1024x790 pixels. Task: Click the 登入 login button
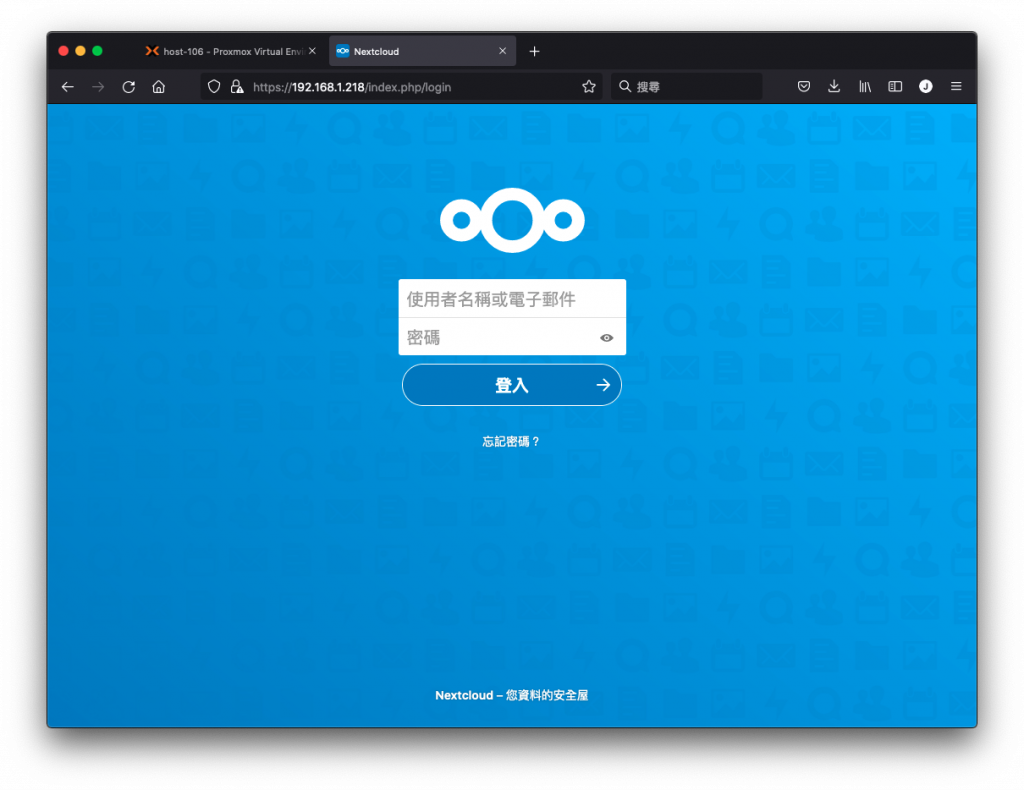click(x=512, y=385)
